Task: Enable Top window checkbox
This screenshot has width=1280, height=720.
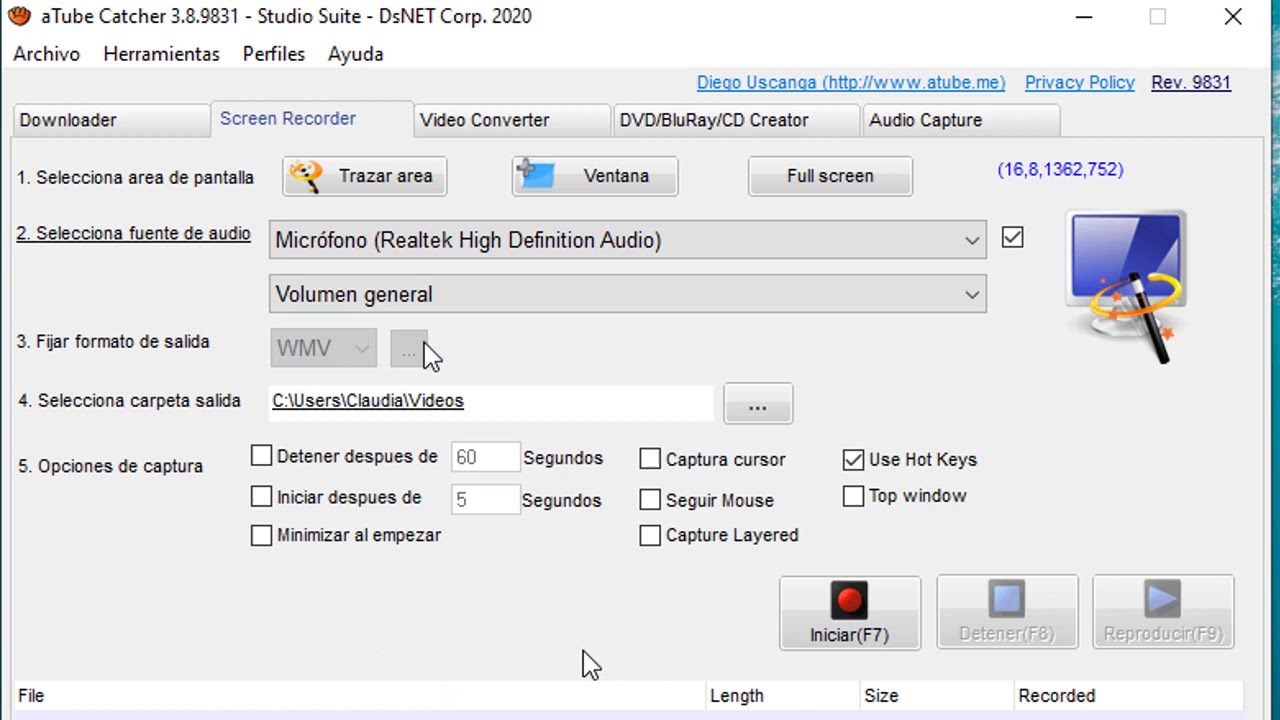Action: [x=853, y=496]
